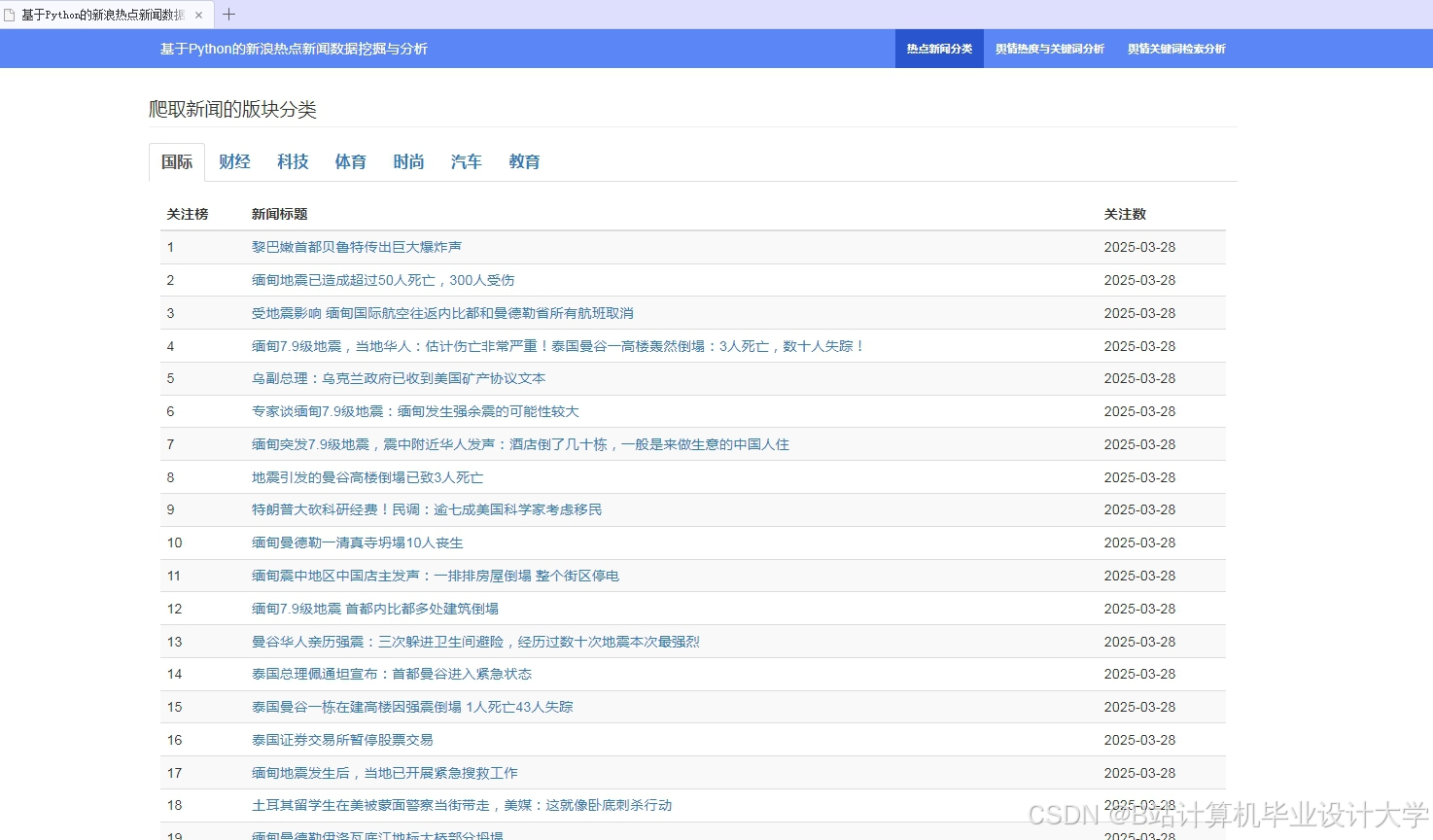Open 舆情热度与关键词分析 in the navigation bar
1433x840 pixels.
coord(1049,48)
